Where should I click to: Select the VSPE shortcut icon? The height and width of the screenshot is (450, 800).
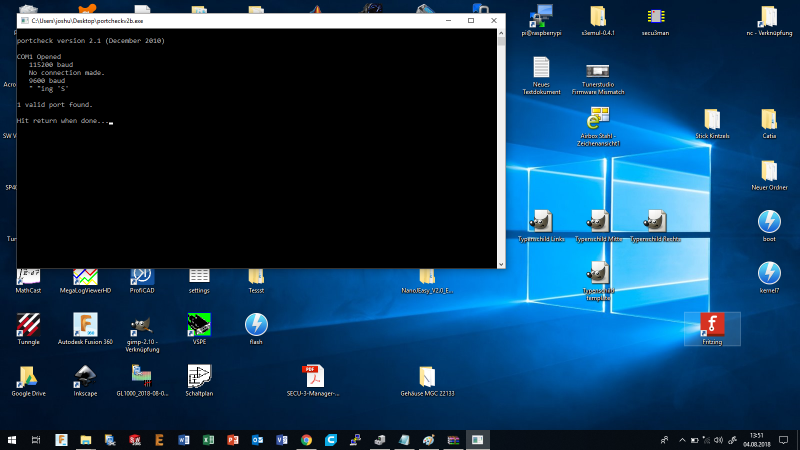[198, 326]
